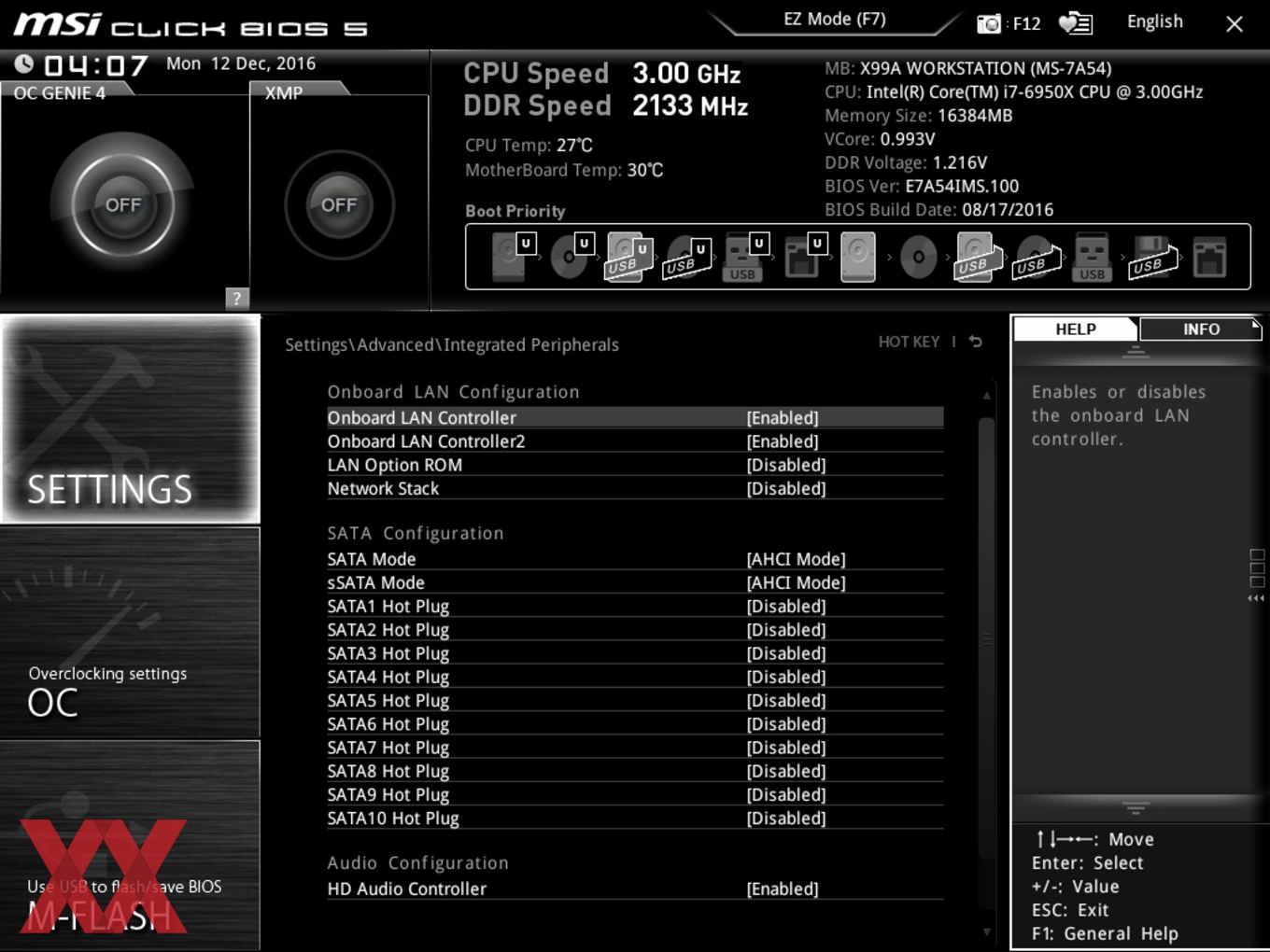1270x952 pixels.
Task: Select the UEFI USB CD/DVD boot icon
Action: click(686, 257)
